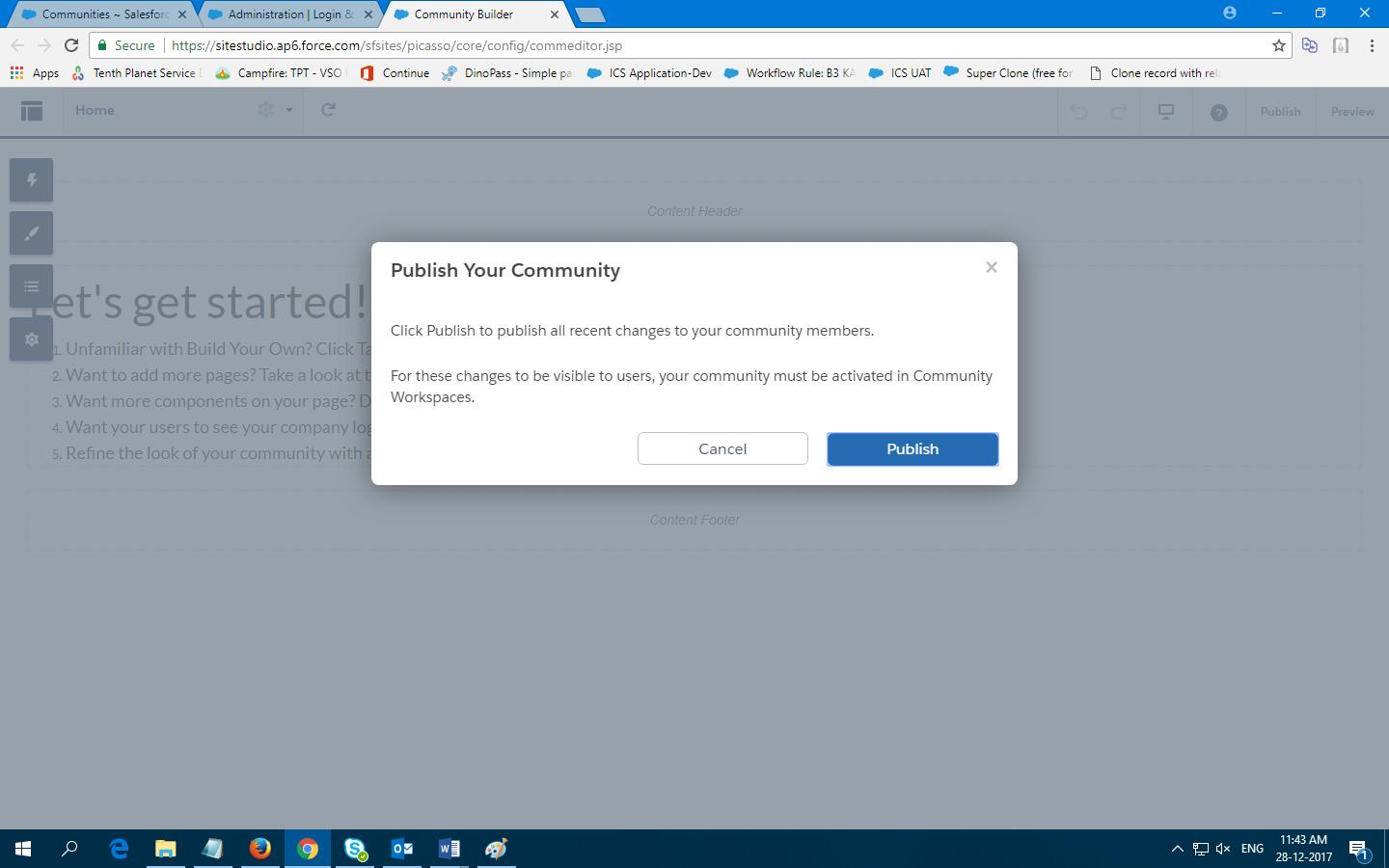Open Skype from the taskbar
Screen dimensions: 1389x868
[355, 849]
